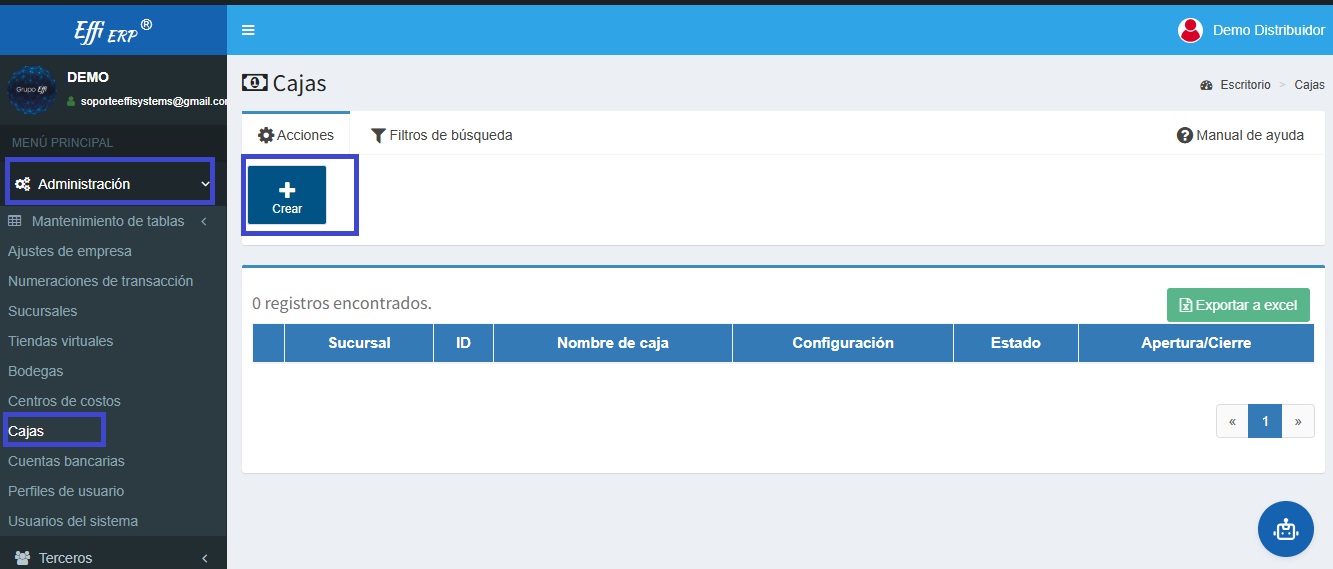
Task: Open Tiendas virtuales in the sidebar
Action: 60,341
